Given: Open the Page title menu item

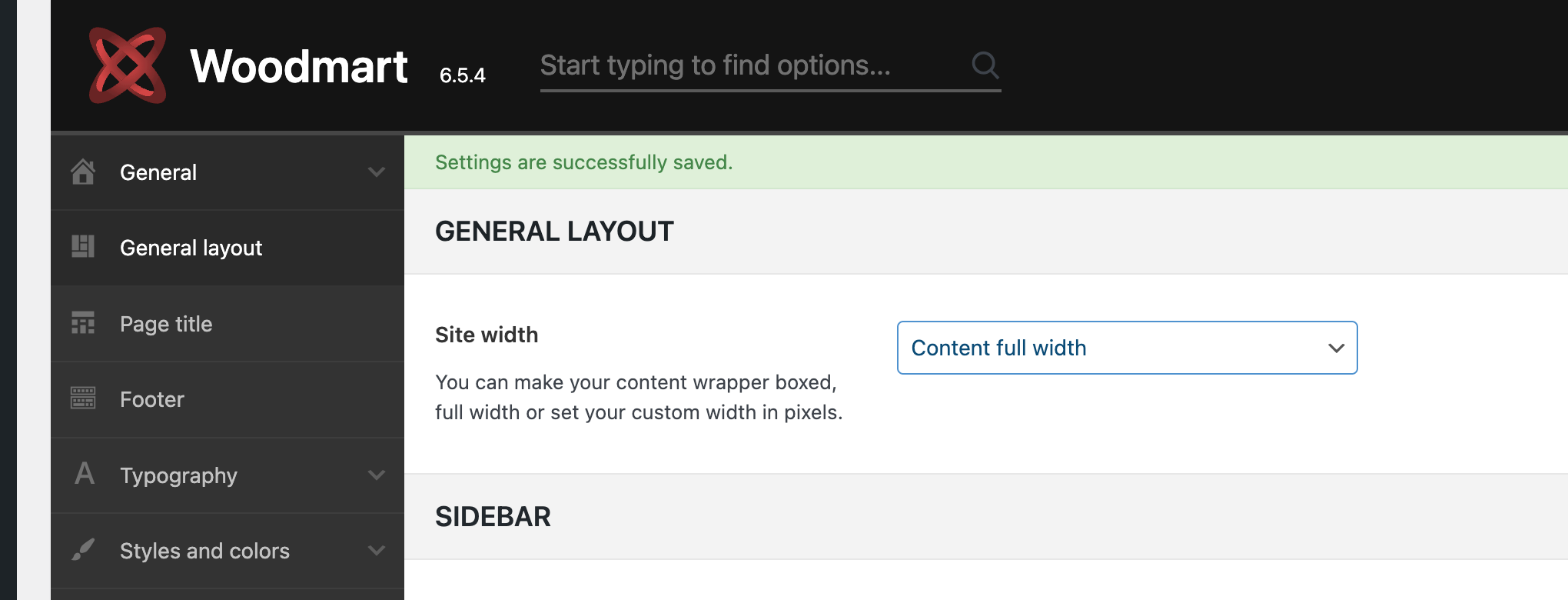Looking at the screenshot, I should tap(228, 324).
